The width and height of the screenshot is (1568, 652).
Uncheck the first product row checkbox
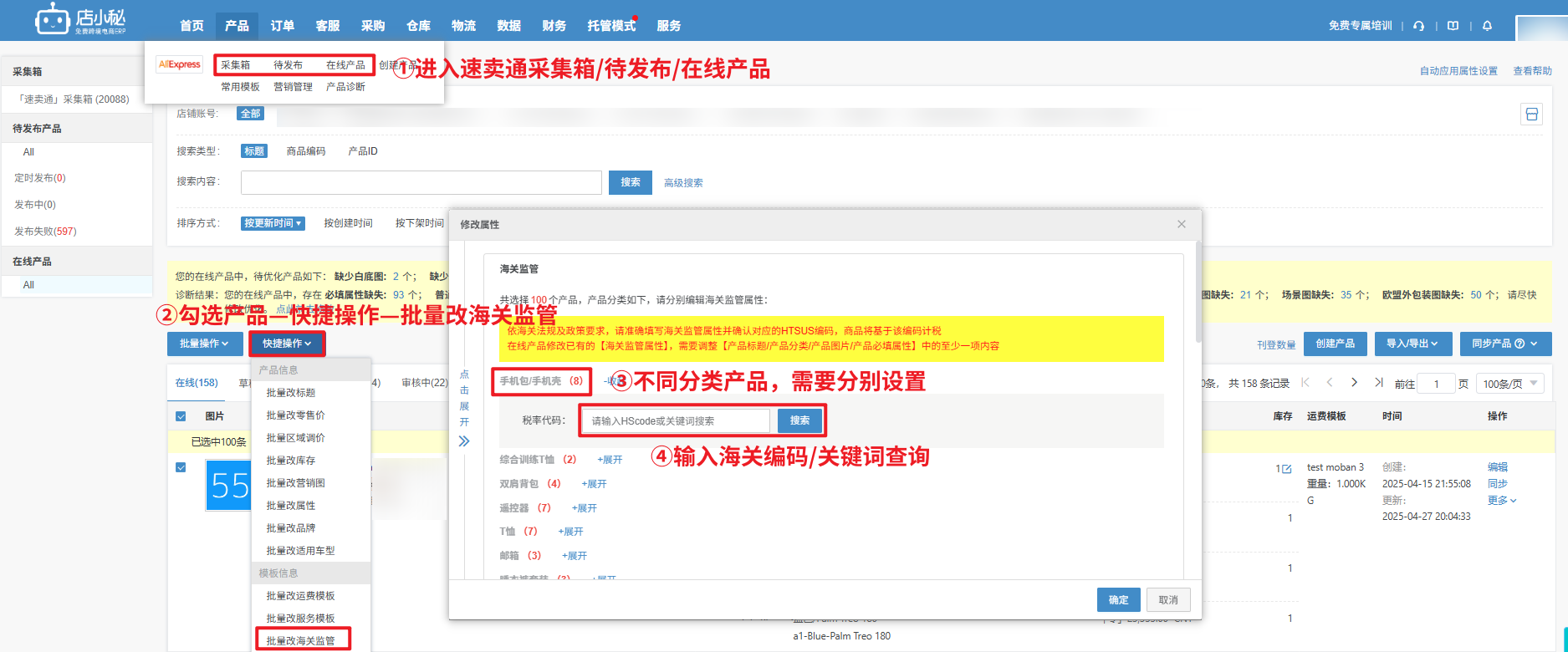(x=181, y=467)
